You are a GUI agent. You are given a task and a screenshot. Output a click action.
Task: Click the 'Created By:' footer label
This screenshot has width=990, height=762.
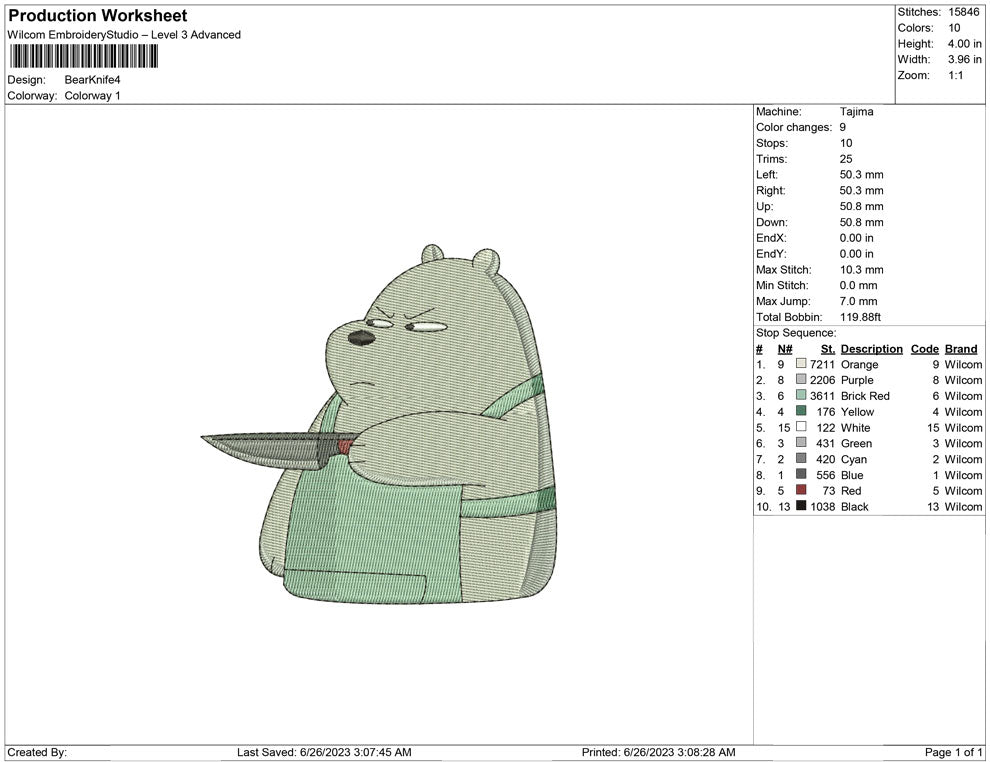click(37, 752)
